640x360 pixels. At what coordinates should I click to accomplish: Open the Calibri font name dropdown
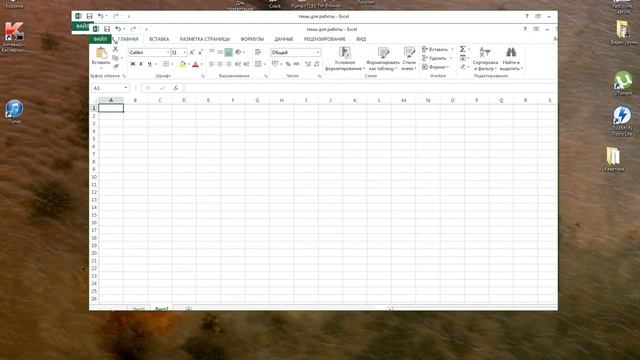(x=168, y=53)
